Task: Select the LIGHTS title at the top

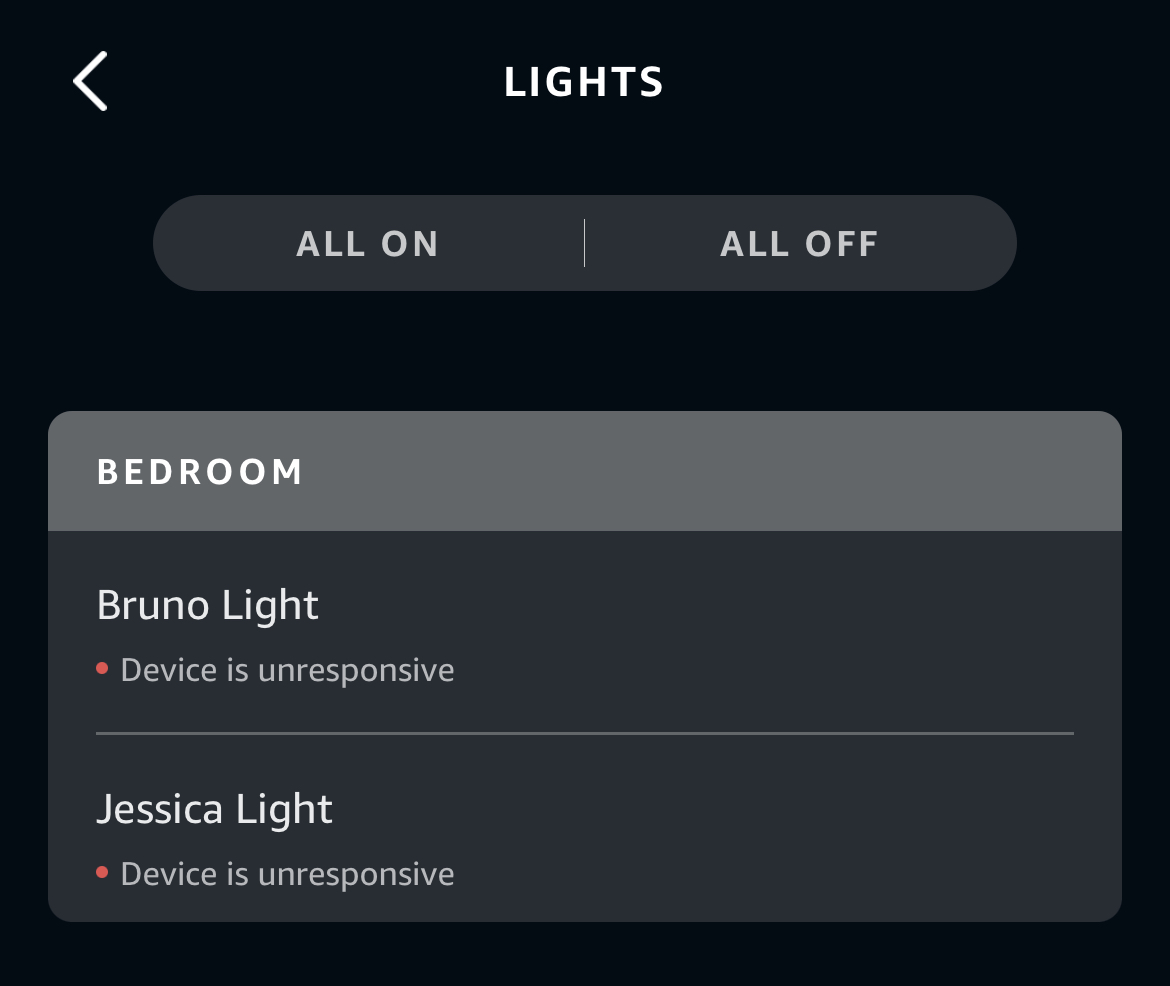Action: click(584, 82)
